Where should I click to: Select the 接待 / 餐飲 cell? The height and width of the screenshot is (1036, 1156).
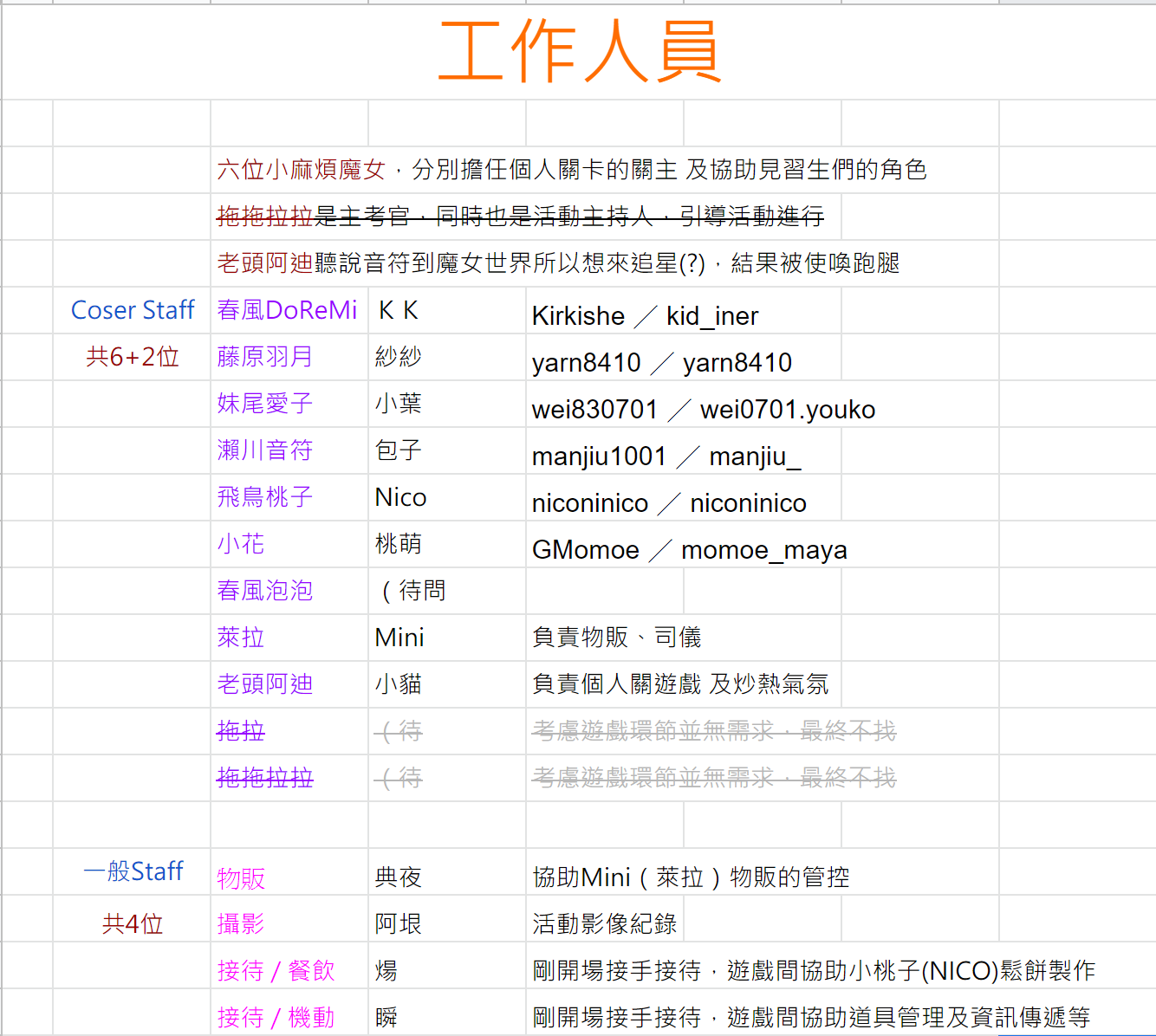point(289,965)
